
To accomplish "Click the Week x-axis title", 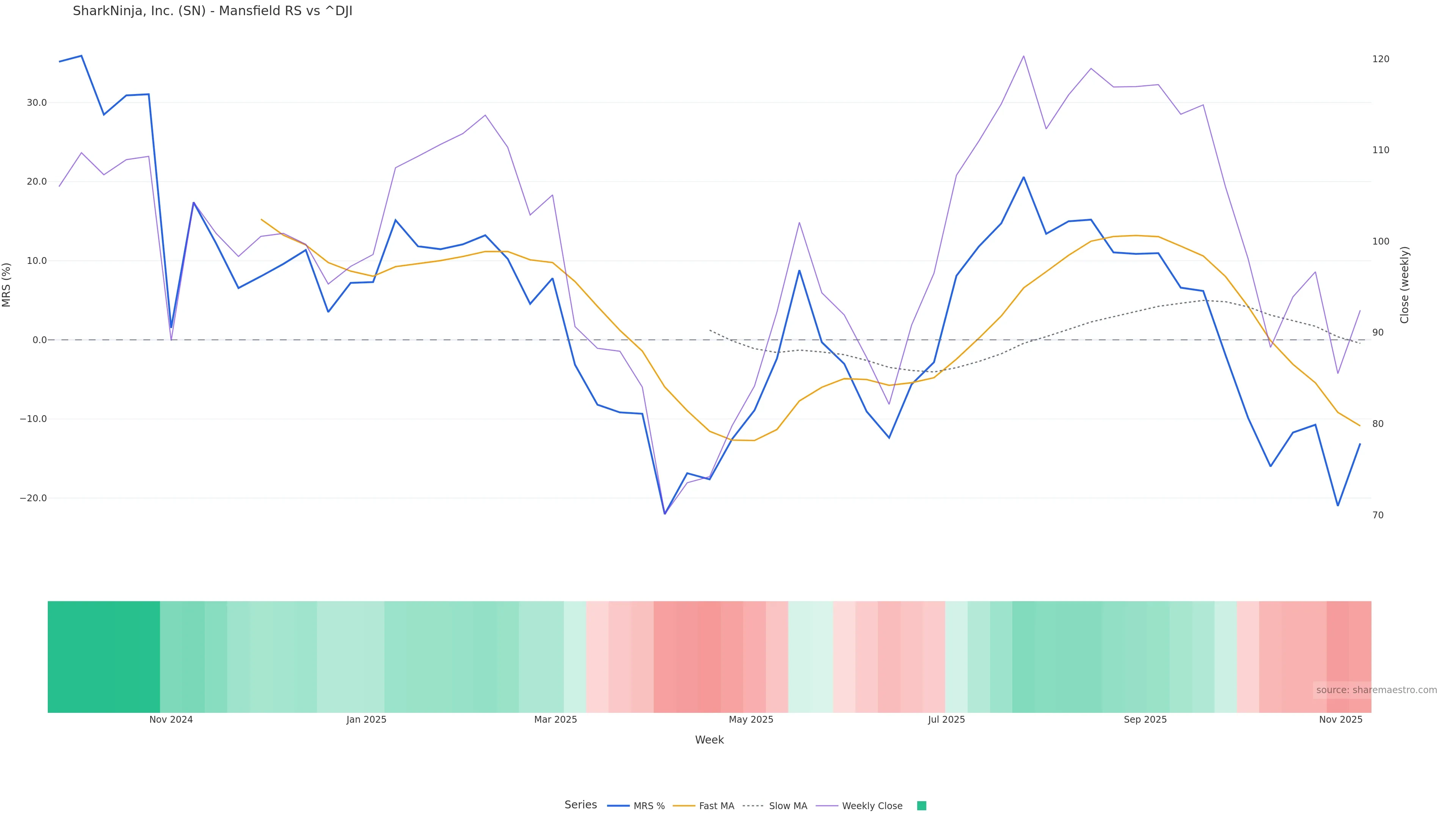I will 709,740.
